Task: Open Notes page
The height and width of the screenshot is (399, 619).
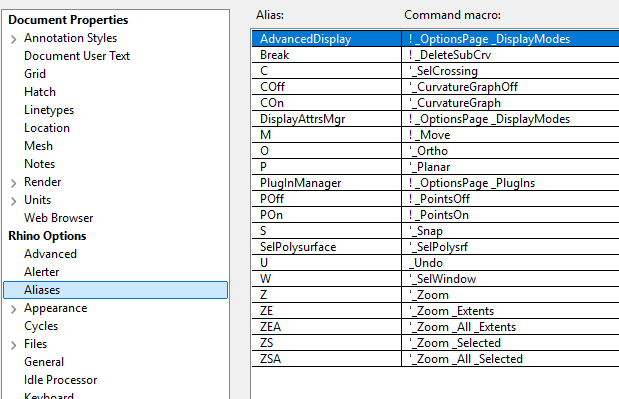Action: (x=39, y=164)
